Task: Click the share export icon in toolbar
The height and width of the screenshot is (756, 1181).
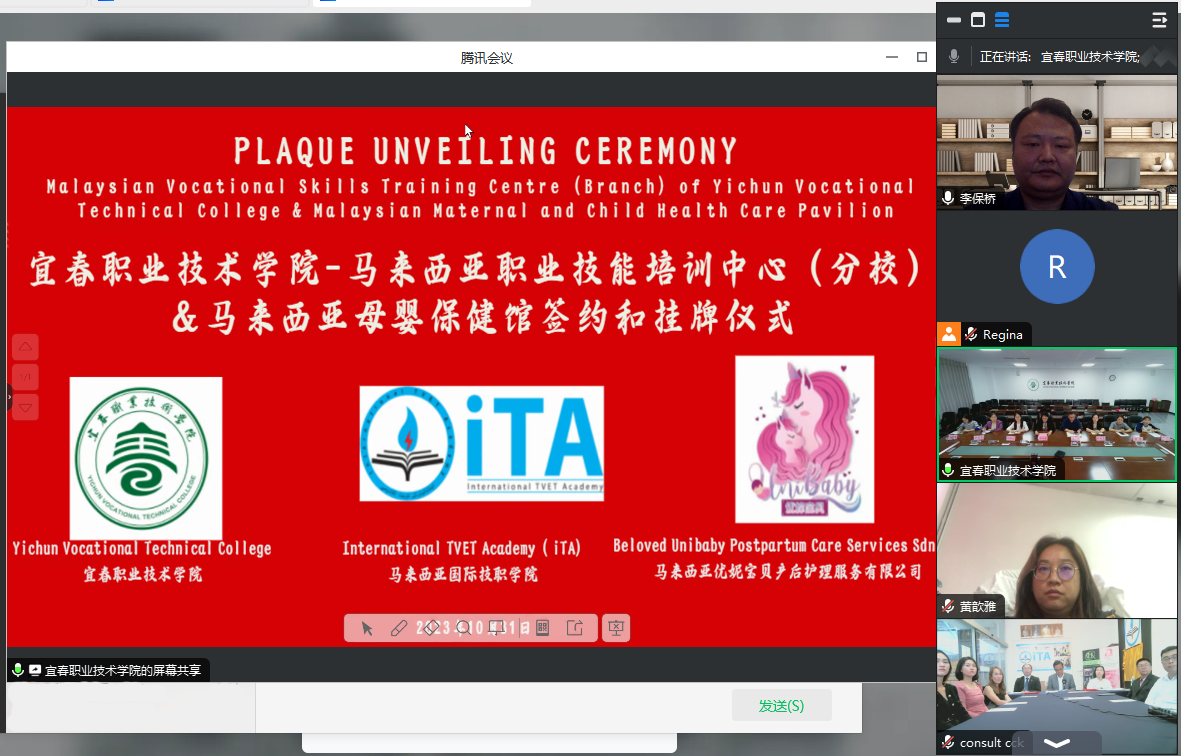Action: (575, 628)
